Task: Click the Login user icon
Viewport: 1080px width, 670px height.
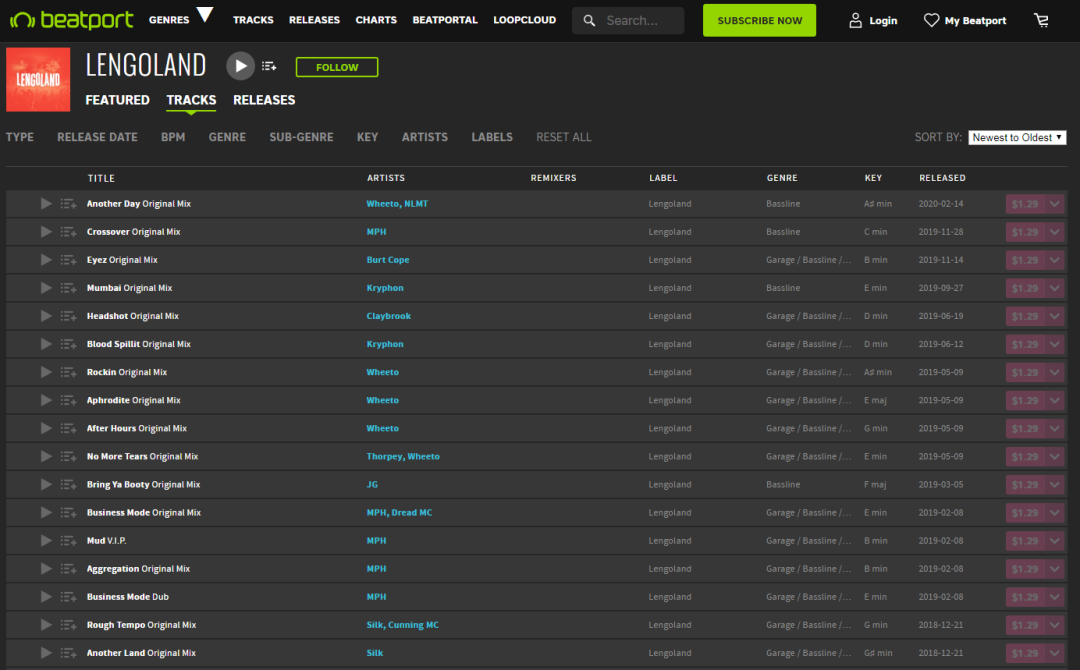Action: click(855, 21)
